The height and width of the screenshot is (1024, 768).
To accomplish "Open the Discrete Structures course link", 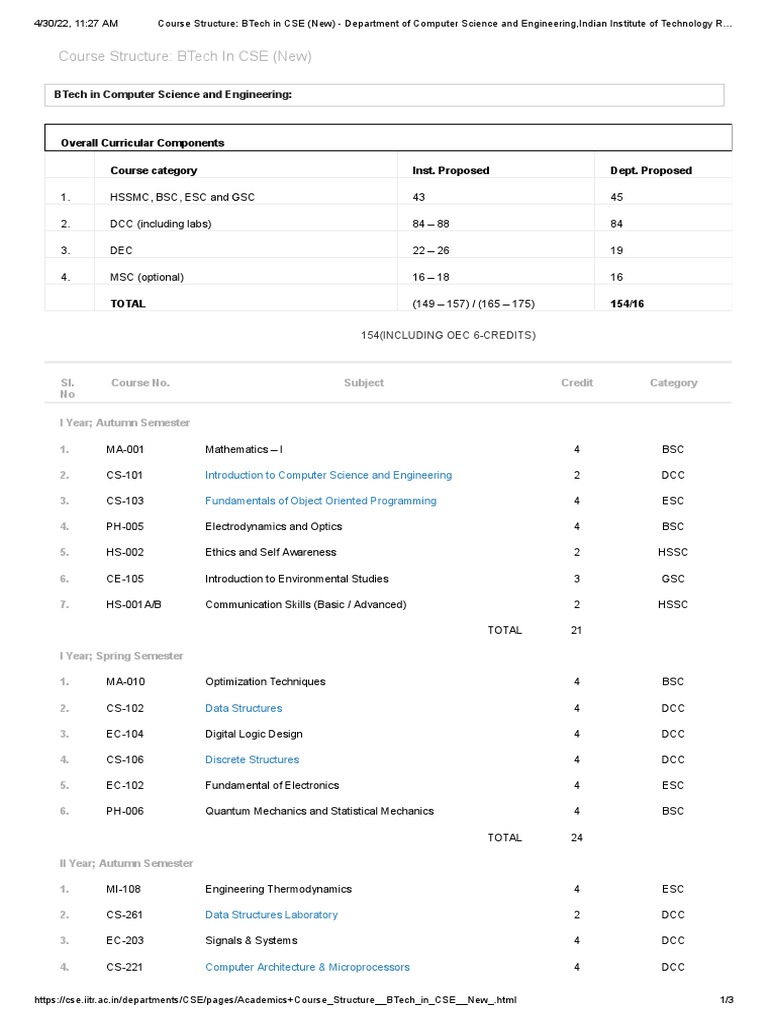I will [252, 760].
